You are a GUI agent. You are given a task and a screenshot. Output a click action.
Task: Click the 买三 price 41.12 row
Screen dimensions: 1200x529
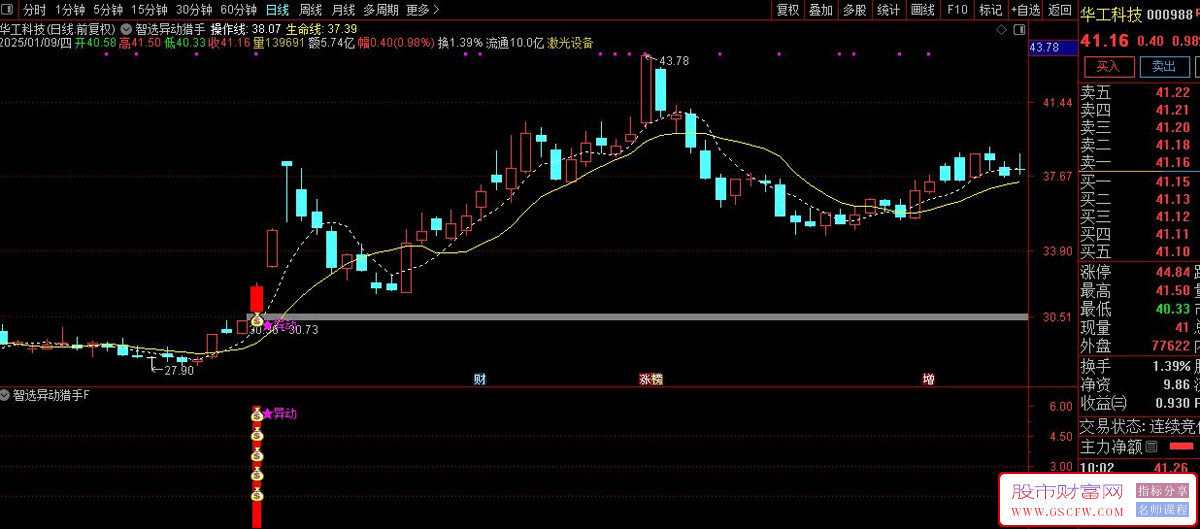click(x=1139, y=217)
